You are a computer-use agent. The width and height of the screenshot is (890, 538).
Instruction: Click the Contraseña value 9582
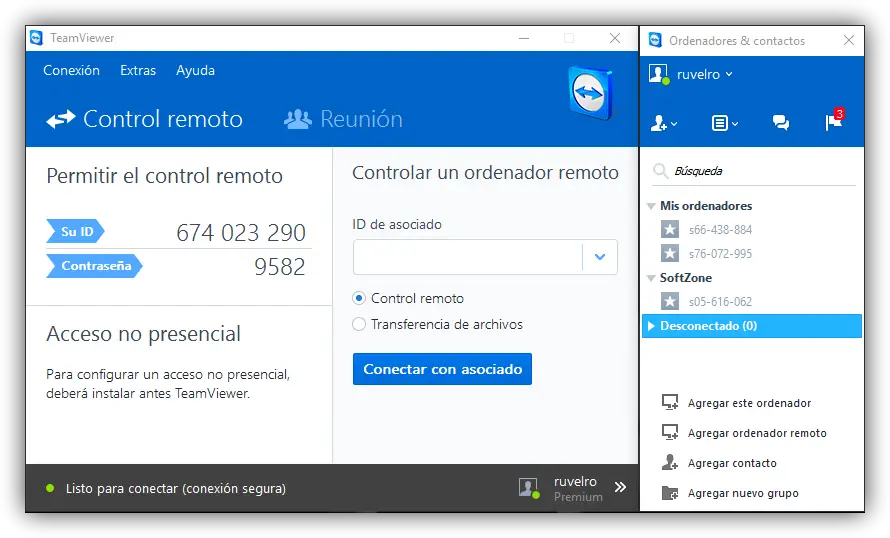click(x=279, y=267)
